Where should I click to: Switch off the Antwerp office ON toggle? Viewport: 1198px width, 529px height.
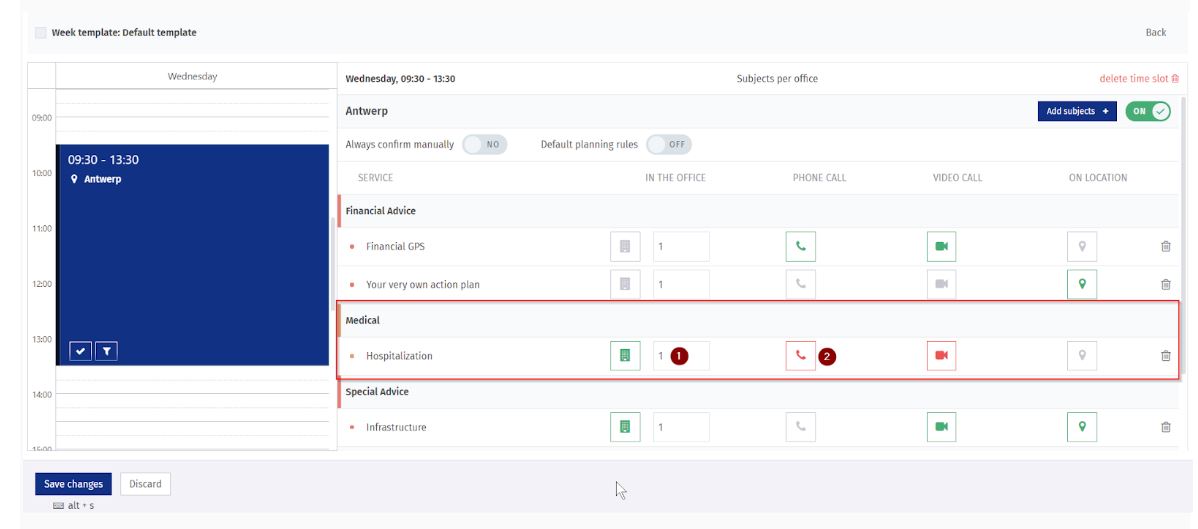pyautogui.click(x=1148, y=111)
